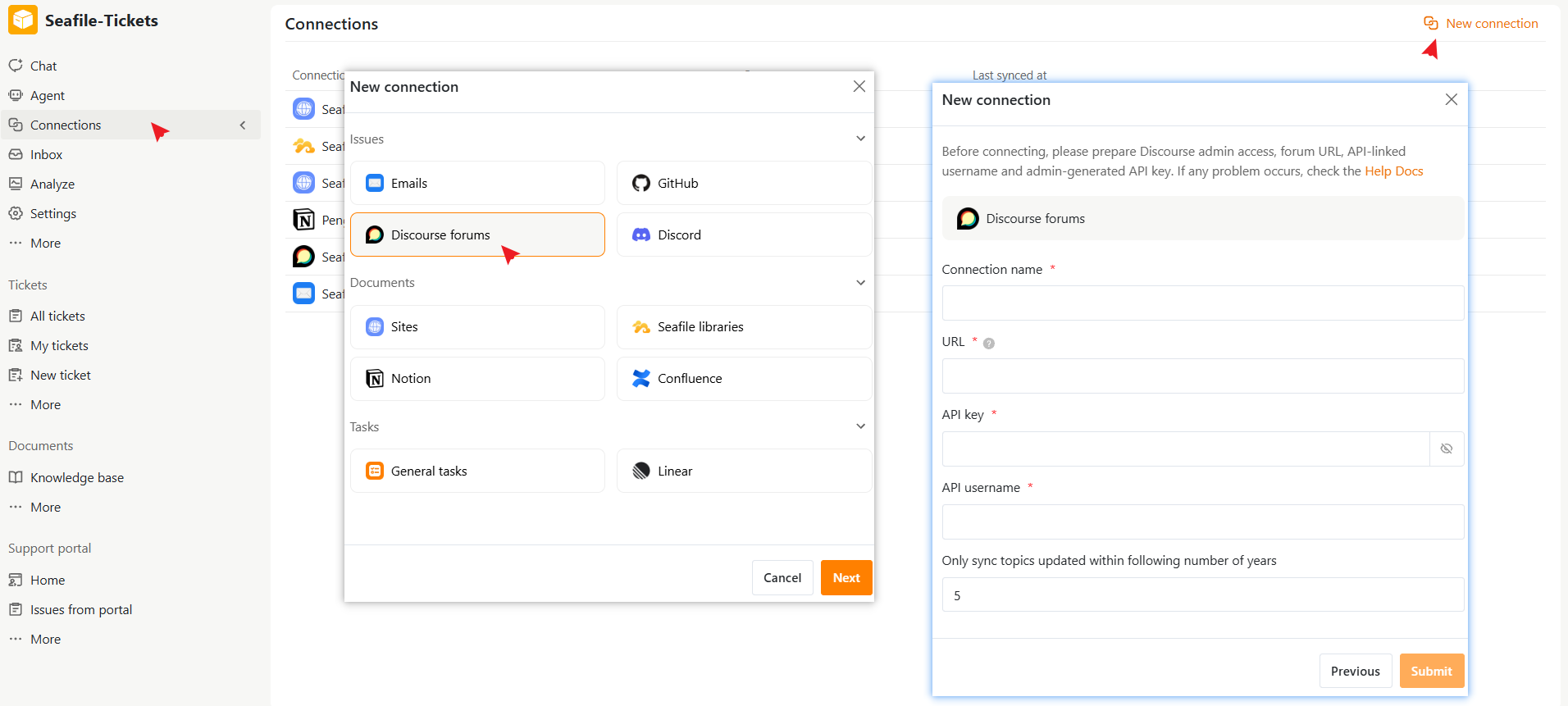The height and width of the screenshot is (706, 1568).
Task: Select the Confluence connection type
Action: 744,378
